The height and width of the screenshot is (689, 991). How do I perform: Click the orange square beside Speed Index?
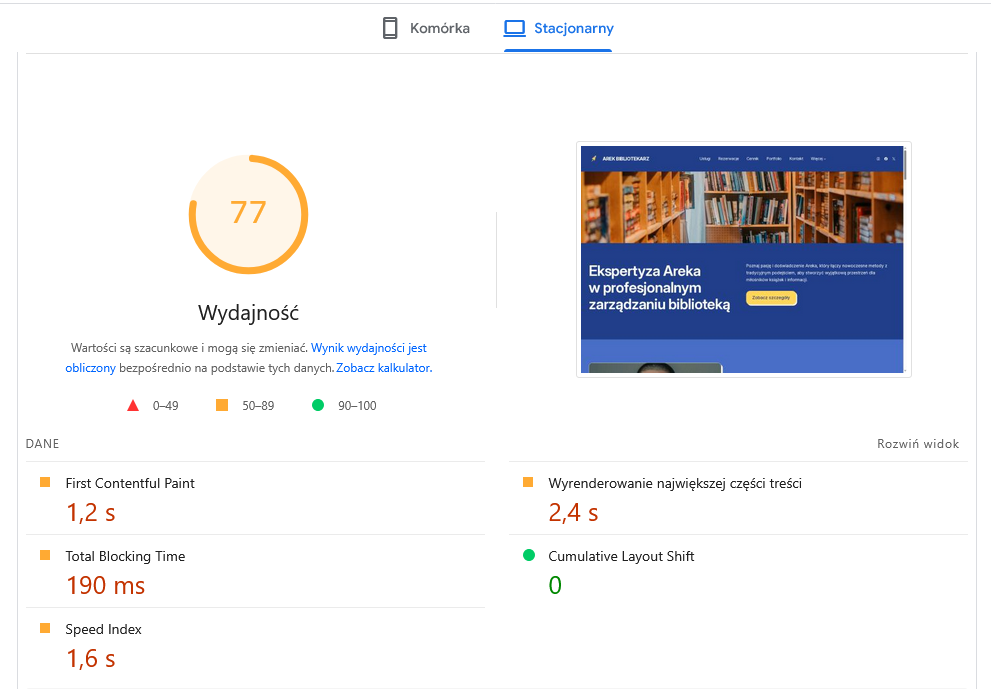pos(44,627)
